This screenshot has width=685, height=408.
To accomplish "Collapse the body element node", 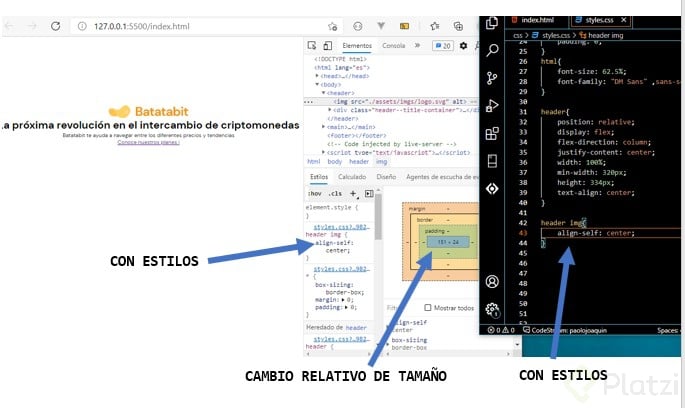I will (317, 84).
